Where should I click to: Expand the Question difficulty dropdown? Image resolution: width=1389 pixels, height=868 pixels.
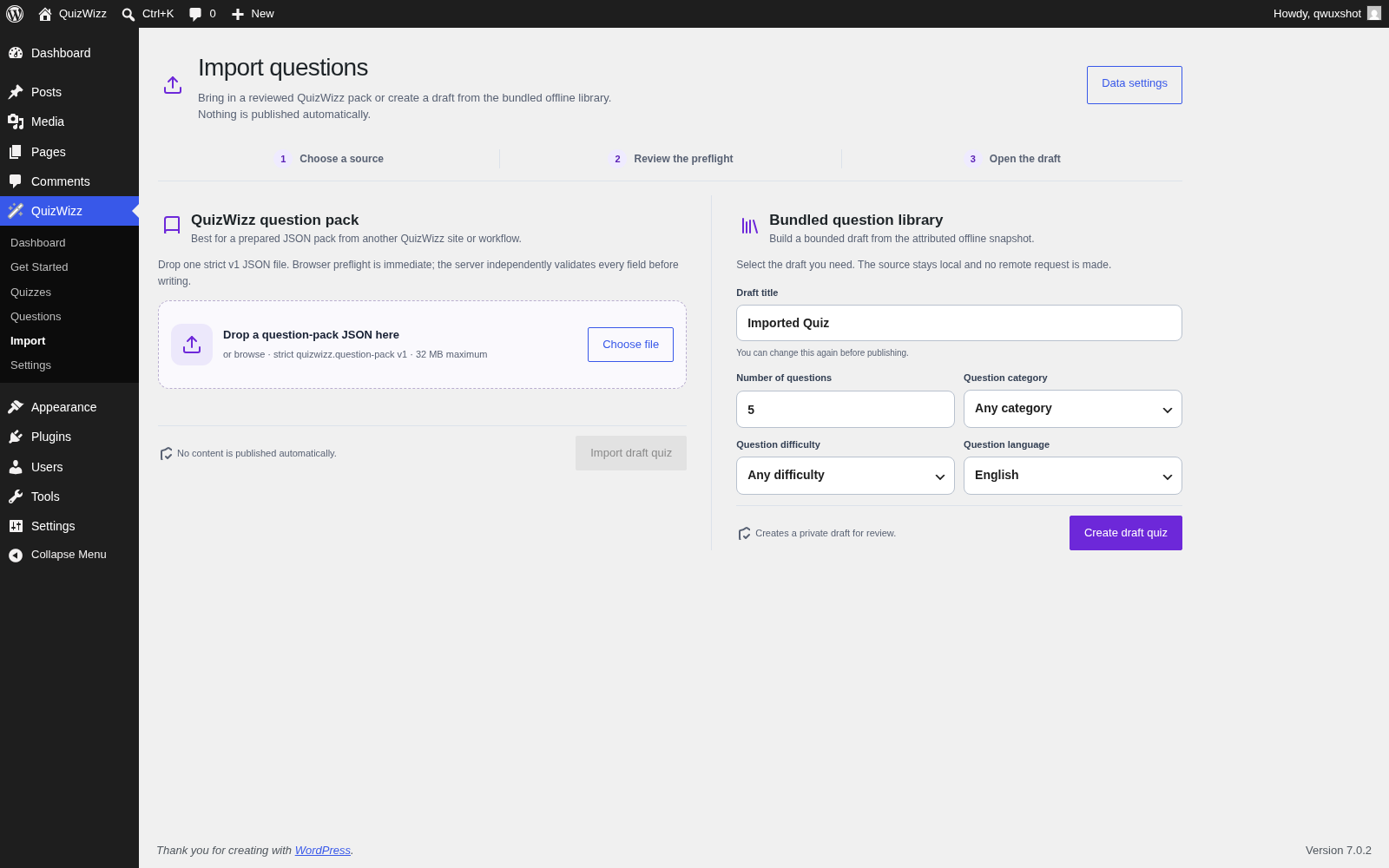pos(846,476)
